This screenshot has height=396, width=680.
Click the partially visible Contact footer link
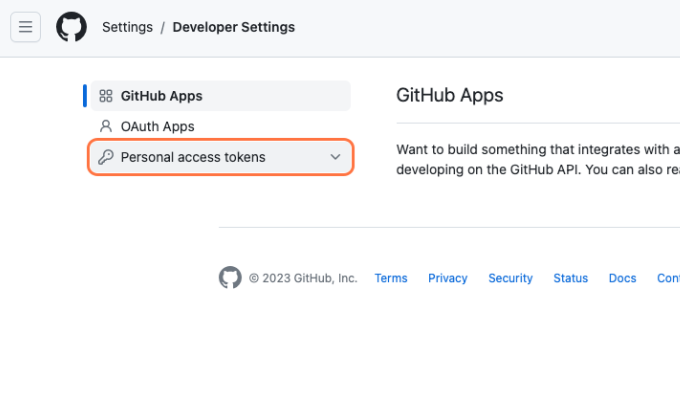[x=668, y=278]
